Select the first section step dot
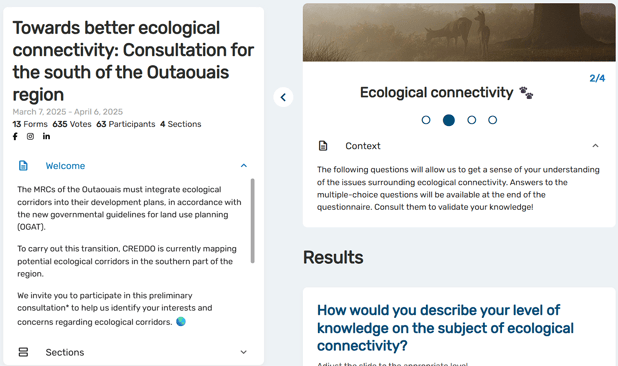Viewport: 618px width, 366px height. (426, 120)
